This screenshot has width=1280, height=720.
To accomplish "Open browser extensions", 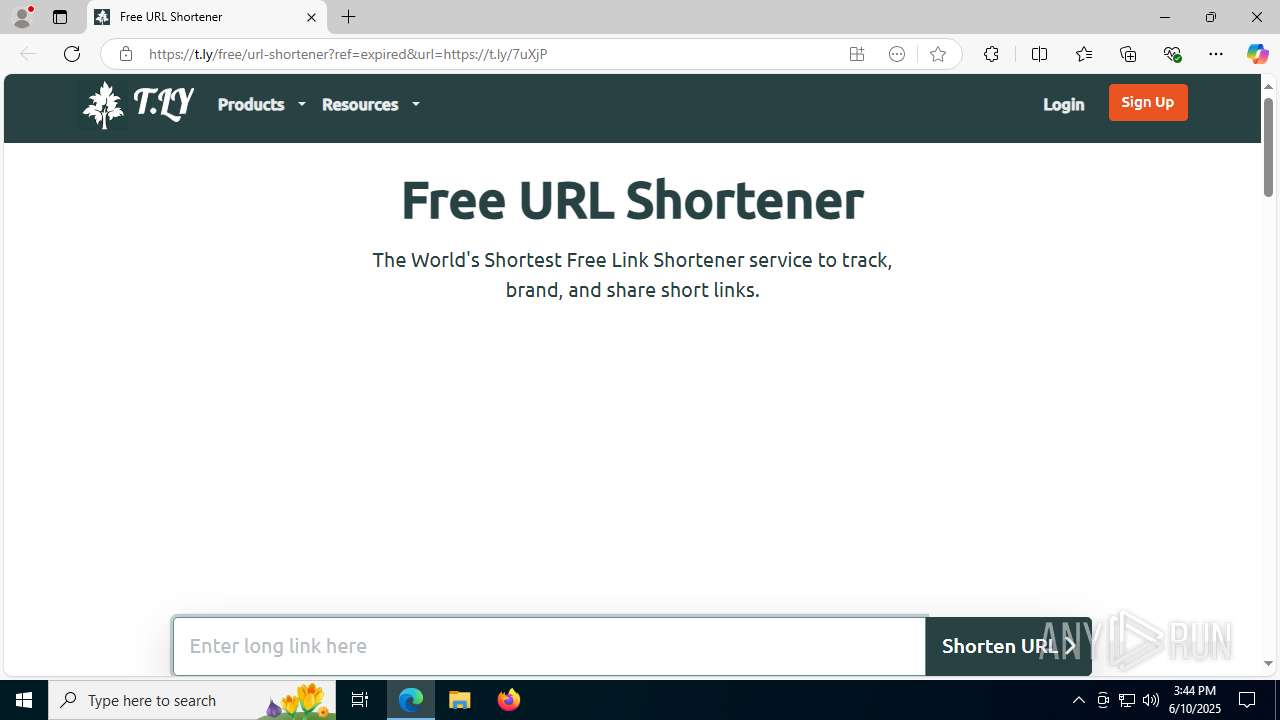I will (x=991, y=54).
